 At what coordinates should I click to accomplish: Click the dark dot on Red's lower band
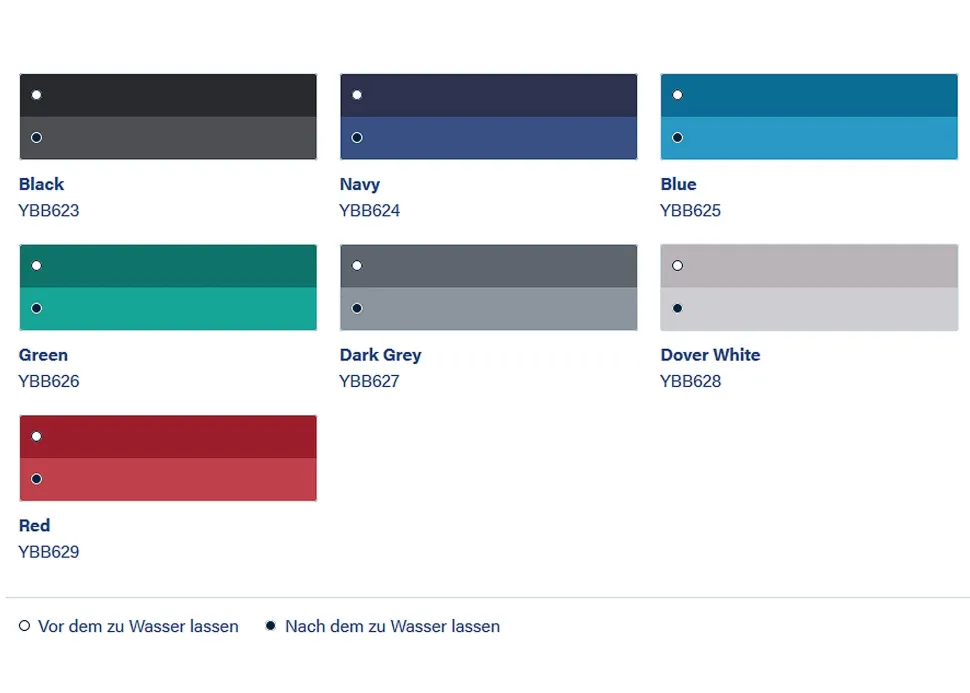(36, 479)
